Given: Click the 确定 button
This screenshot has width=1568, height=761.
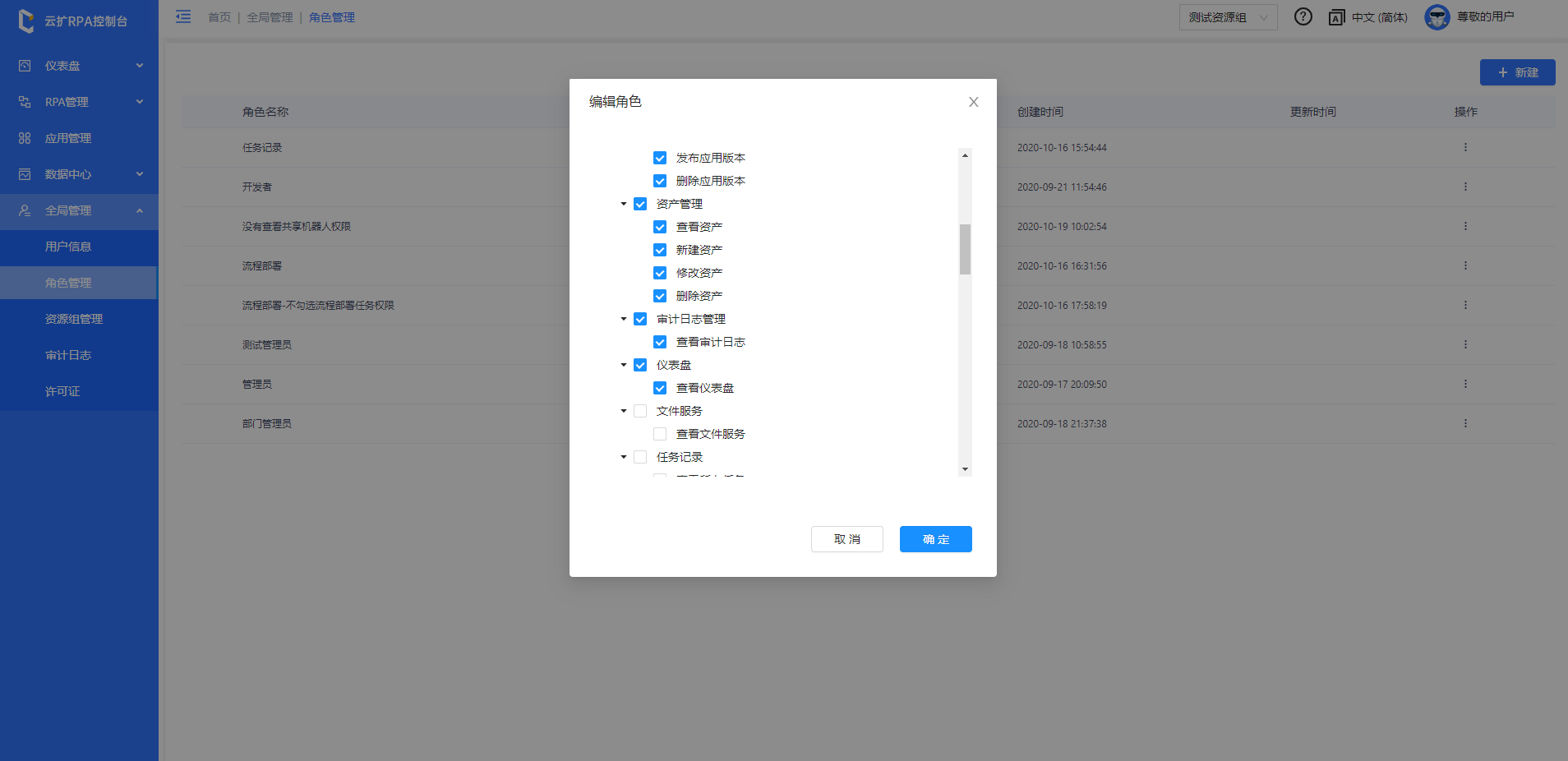Looking at the screenshot, I should click(x=935, y=539).
